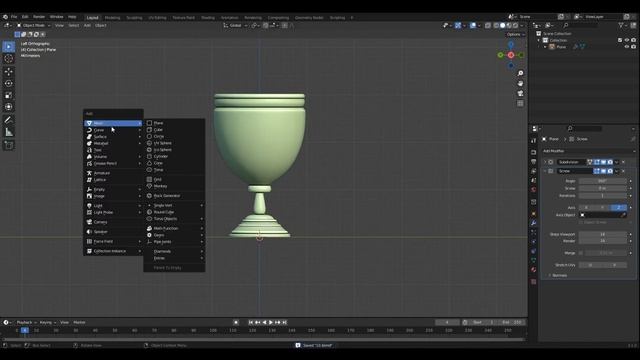Toggle camera view icon in viewport
Screen dimensions: 640x360
click(x=520, y=93)
